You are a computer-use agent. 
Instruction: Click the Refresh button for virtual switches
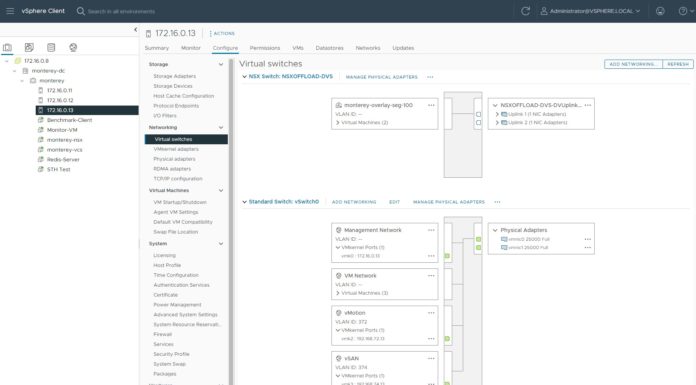(x=678, y=64)
